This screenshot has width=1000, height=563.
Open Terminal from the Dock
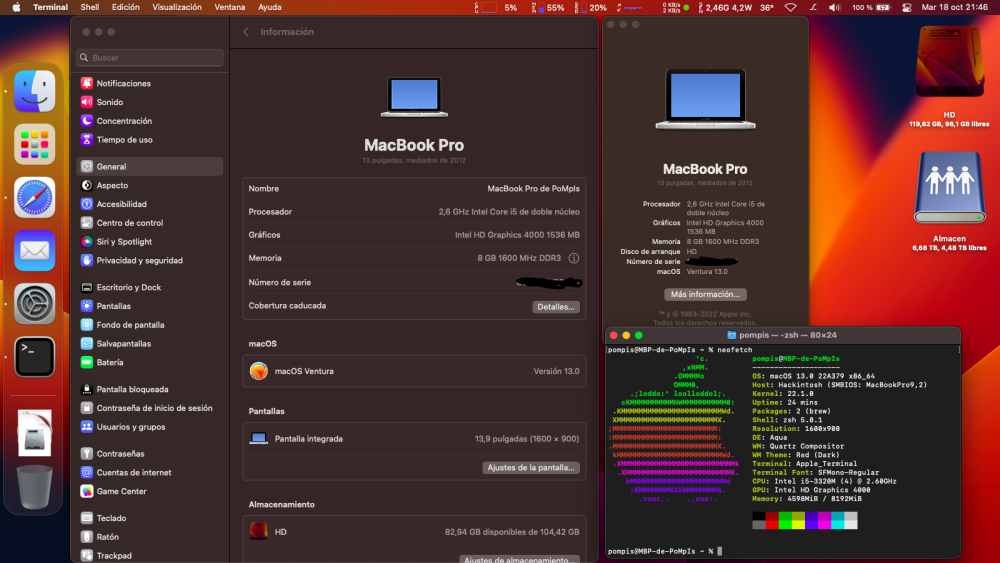[x=34, y=356]
